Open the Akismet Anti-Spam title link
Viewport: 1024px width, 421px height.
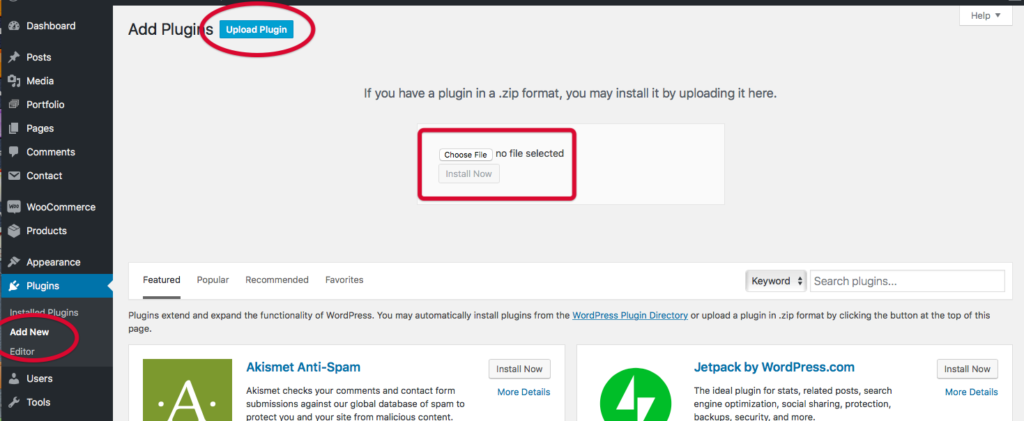(303, 367)
